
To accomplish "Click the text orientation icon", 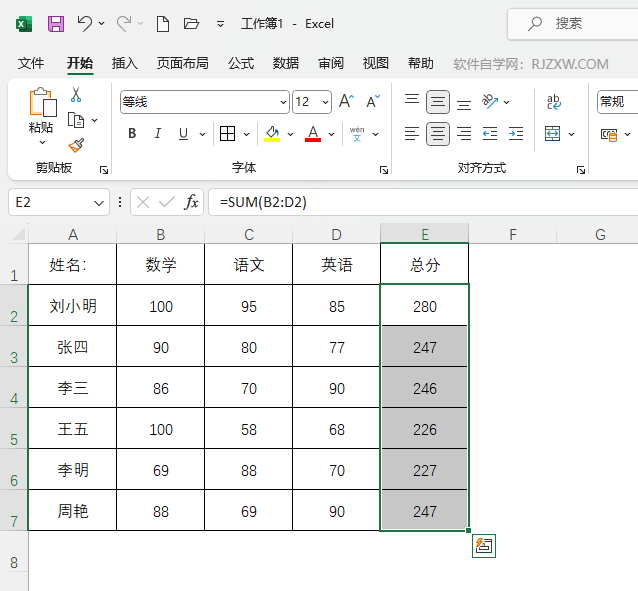I will (x=489, y=101).
